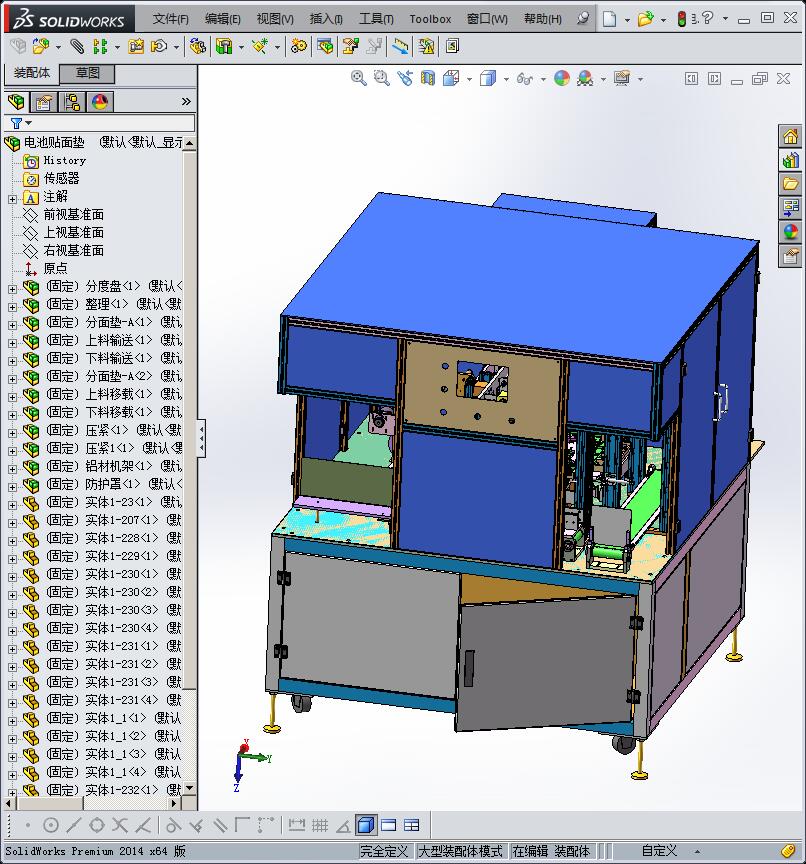Viewport: 806px width, 864px height.
Task: Click the tree scroll-down arrow button
Action: click(x=190, y=789)
